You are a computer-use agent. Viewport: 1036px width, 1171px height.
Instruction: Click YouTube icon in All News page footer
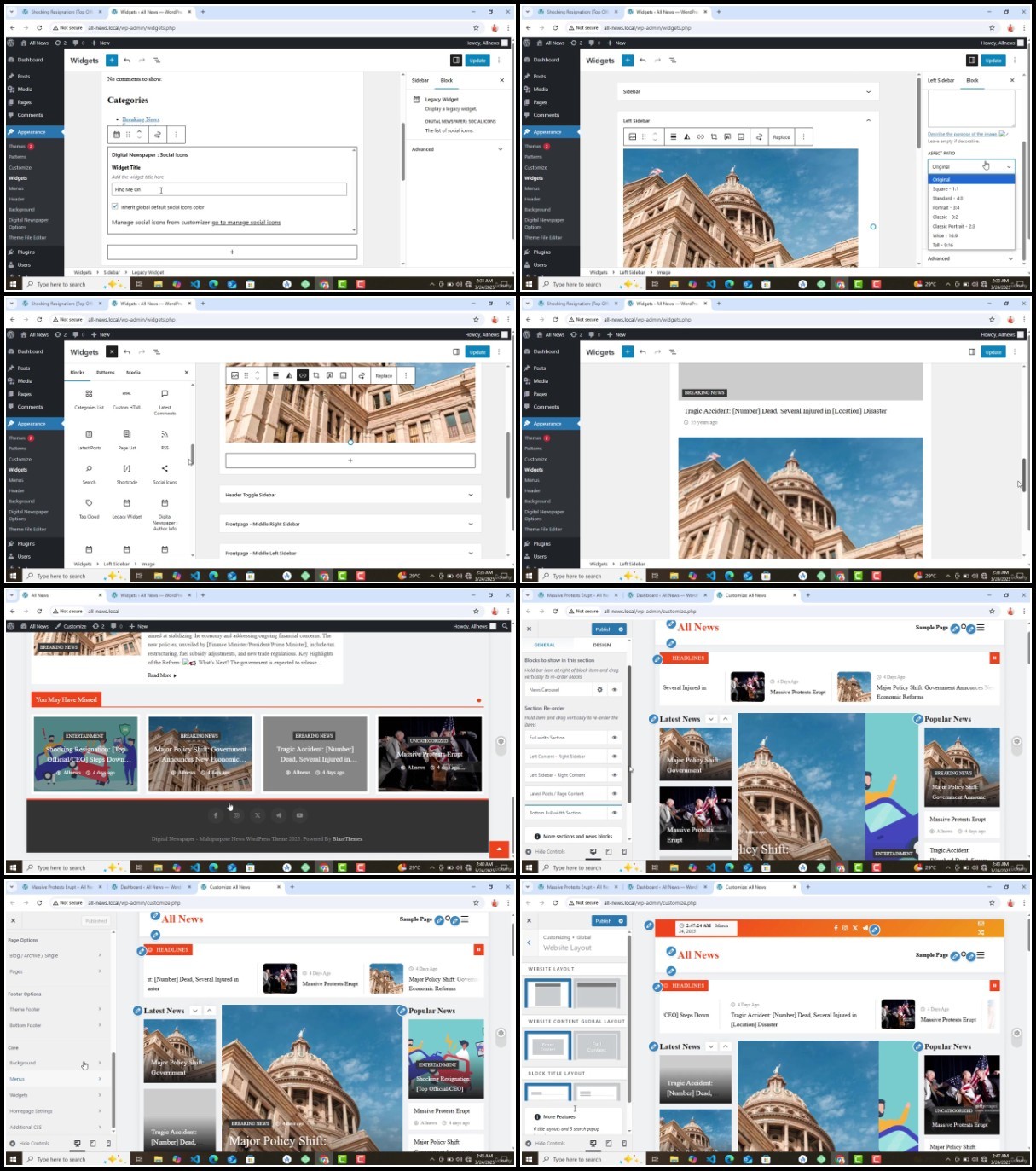[x=299, y=815]
